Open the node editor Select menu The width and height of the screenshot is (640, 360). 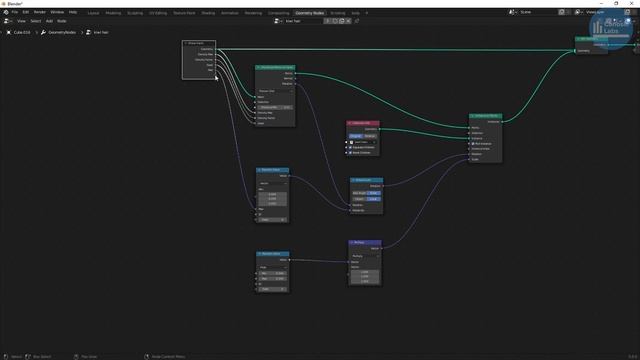tap(36, 21)
